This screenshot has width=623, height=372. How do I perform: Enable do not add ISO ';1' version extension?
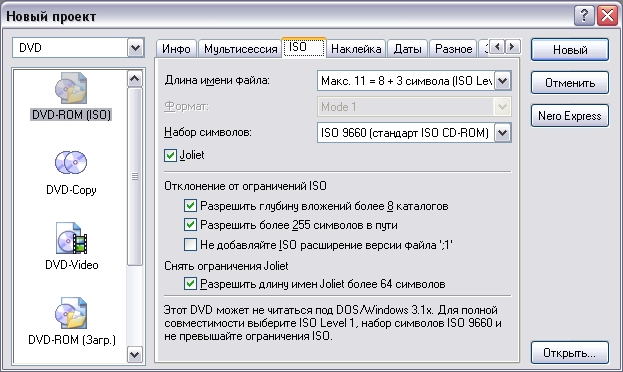coord(190,244)
